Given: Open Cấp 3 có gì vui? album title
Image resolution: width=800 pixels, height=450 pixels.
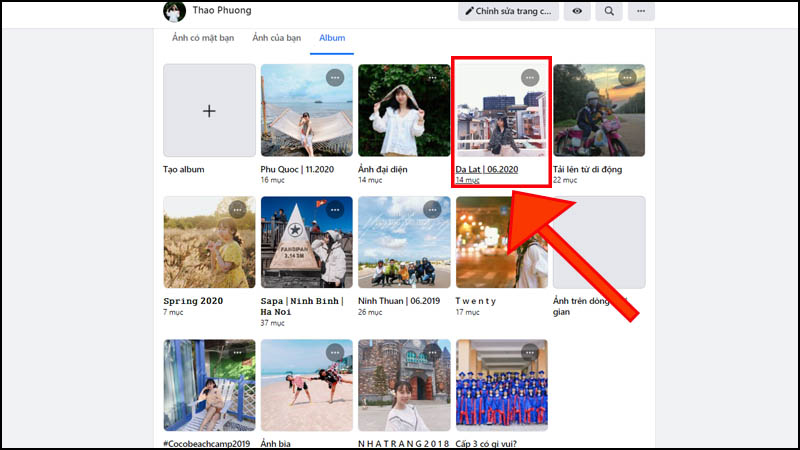Looking at the screenshot, I should [x=486, y=443].
